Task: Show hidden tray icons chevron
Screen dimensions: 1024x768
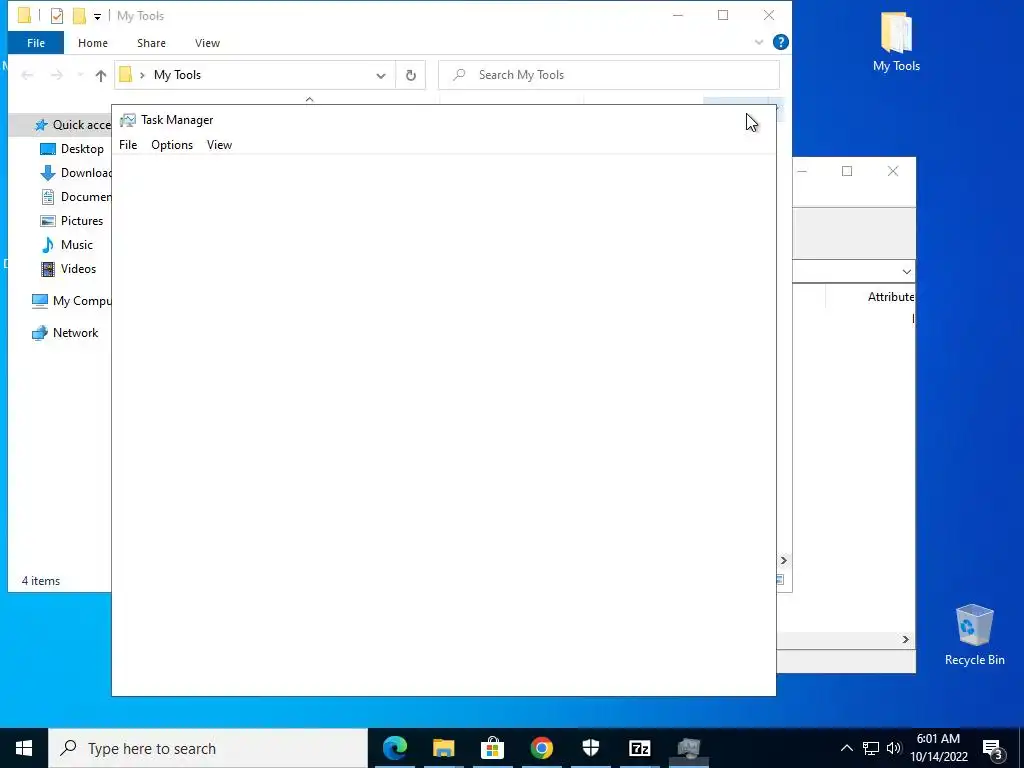Action: tap(846, 748)
